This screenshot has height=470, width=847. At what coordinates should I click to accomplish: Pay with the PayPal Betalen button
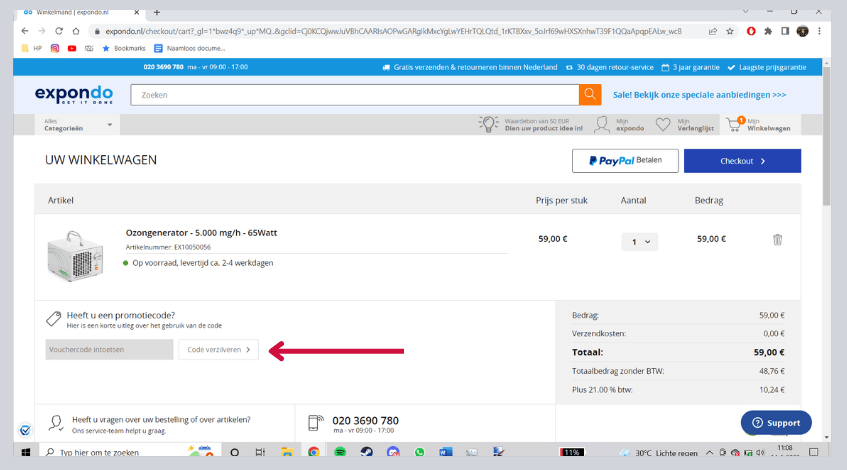(625, 161)
